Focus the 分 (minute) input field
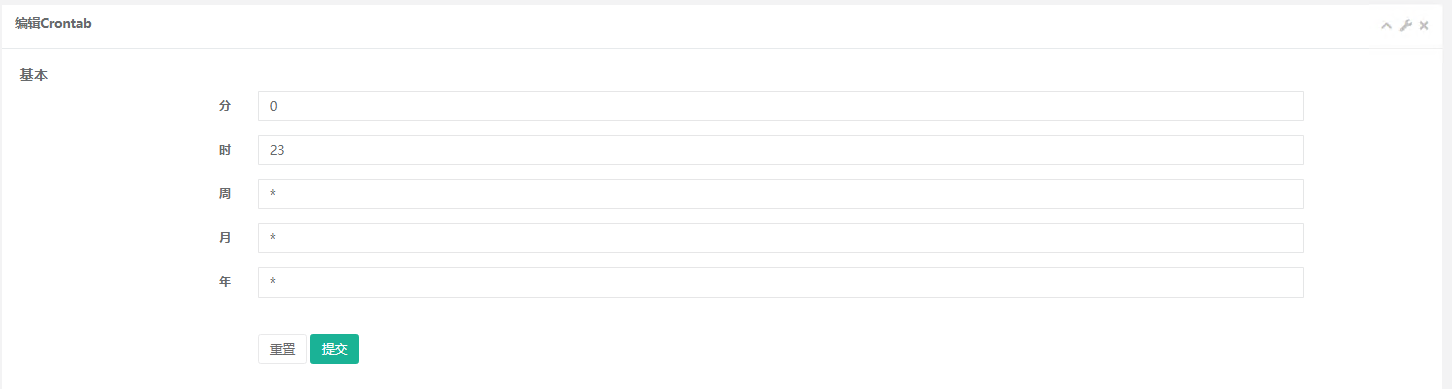The width and height of the screenshot is (1452, 389). click(780, 106)
